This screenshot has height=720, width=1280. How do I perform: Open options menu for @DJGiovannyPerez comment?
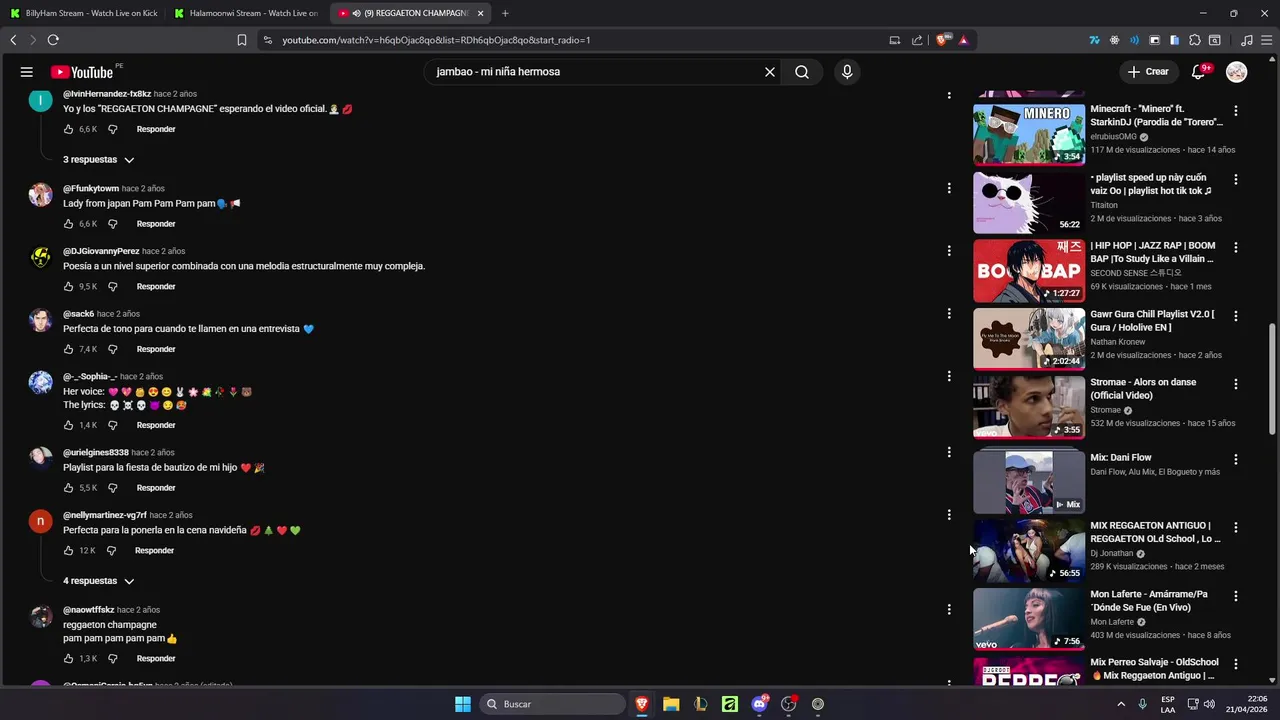click(949, 251)
